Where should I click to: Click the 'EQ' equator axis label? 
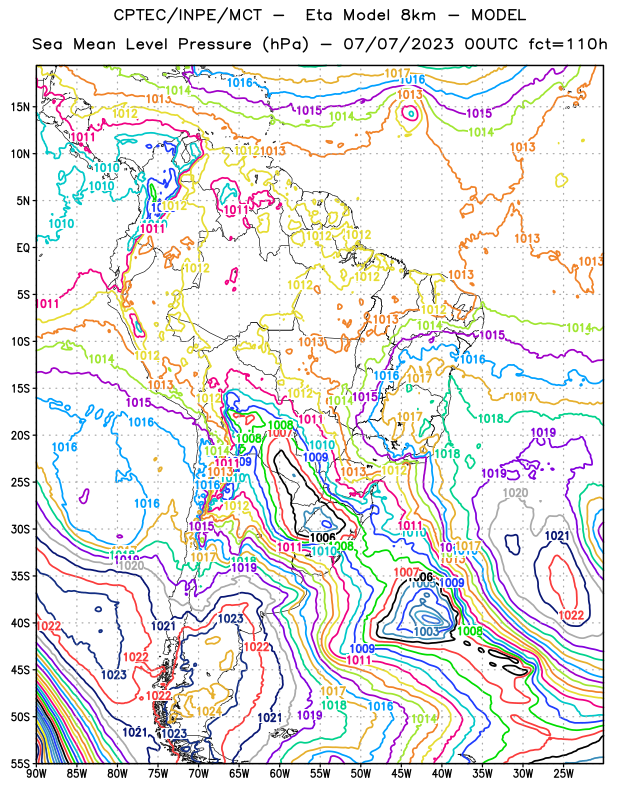[x=23, y=248]
